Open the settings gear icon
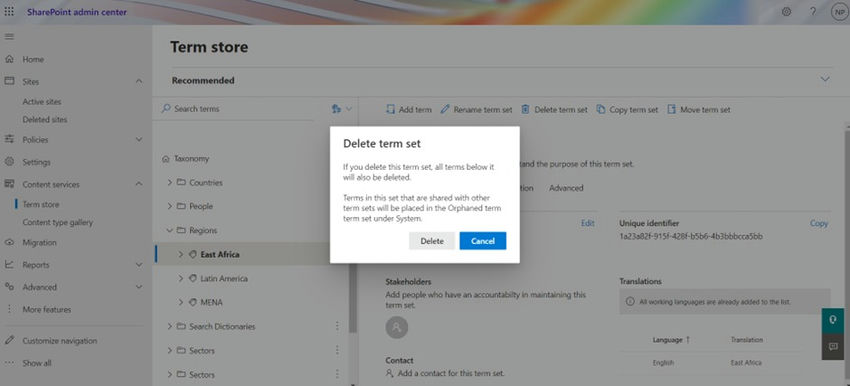This screenshot has height=386, width=850. pos(786,11)
